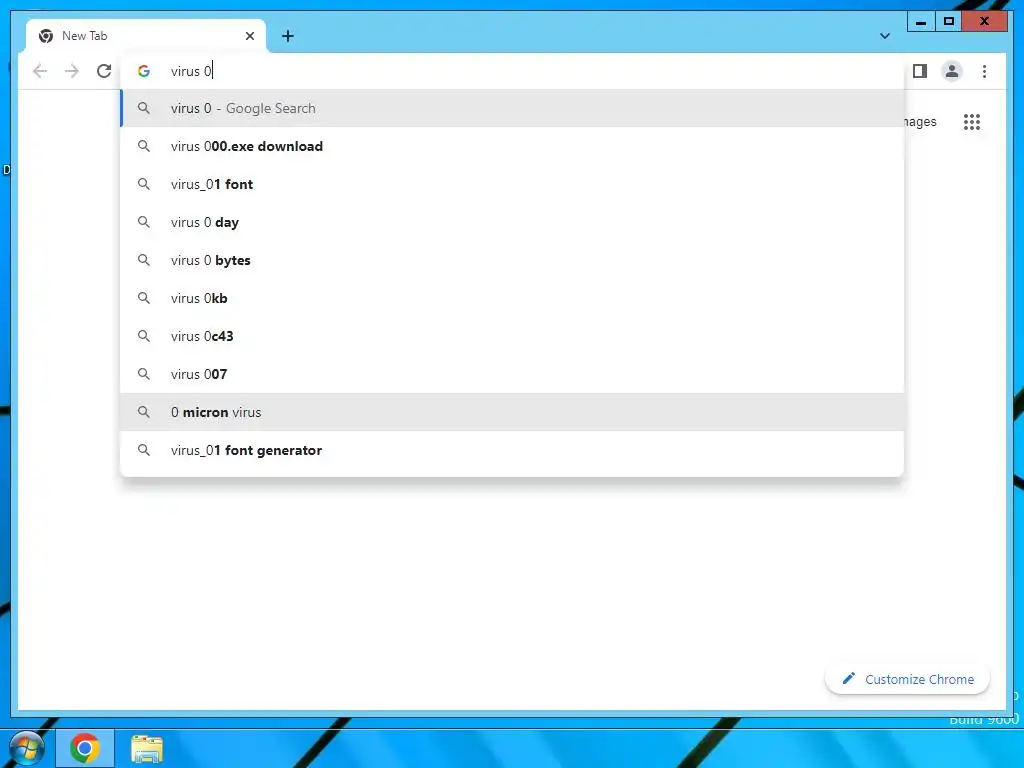Choose the 'virus 0 bytes' suggestion

[x=512, y=260]
